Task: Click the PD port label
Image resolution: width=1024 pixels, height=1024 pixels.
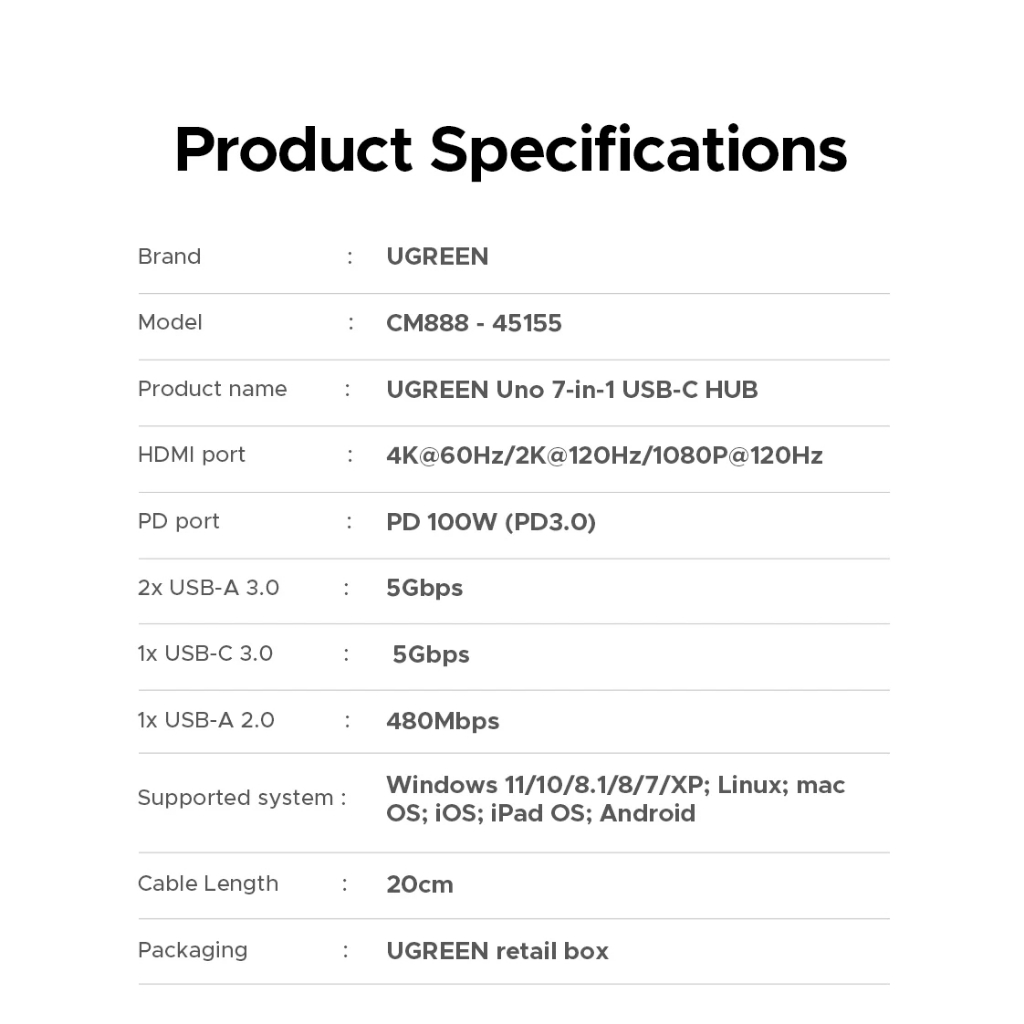Action: click(178, 522)
